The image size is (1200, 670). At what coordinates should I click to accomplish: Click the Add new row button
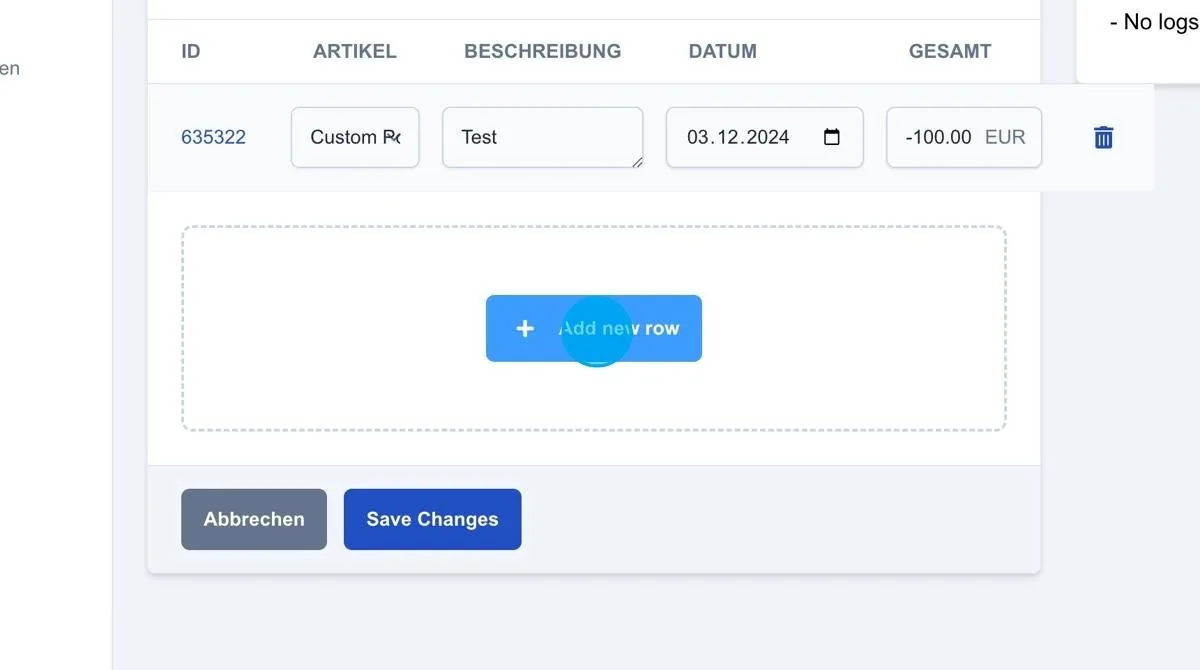click(x=594, y=328)
